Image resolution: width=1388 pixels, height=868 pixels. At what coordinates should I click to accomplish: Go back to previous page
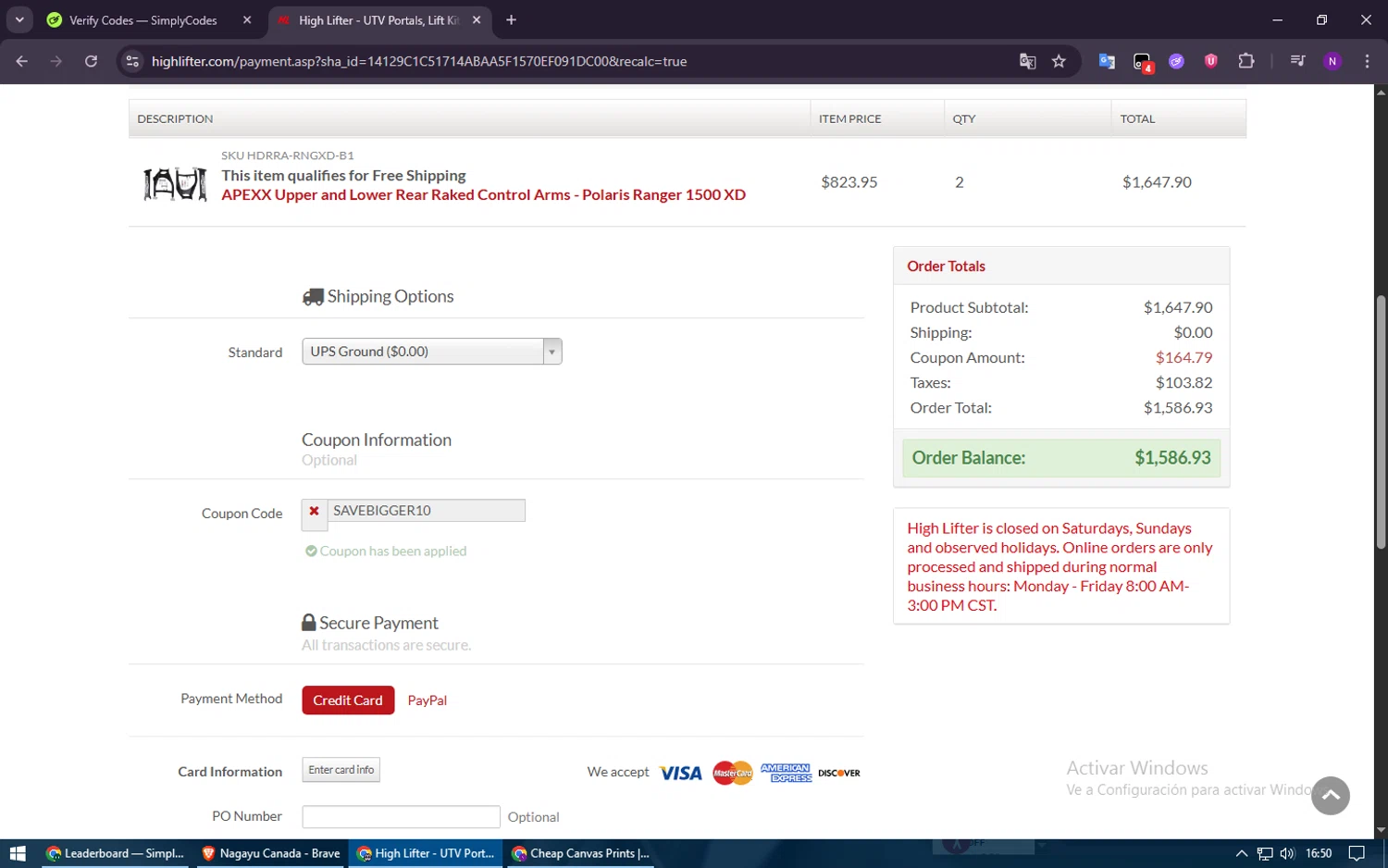coord(22,61)
